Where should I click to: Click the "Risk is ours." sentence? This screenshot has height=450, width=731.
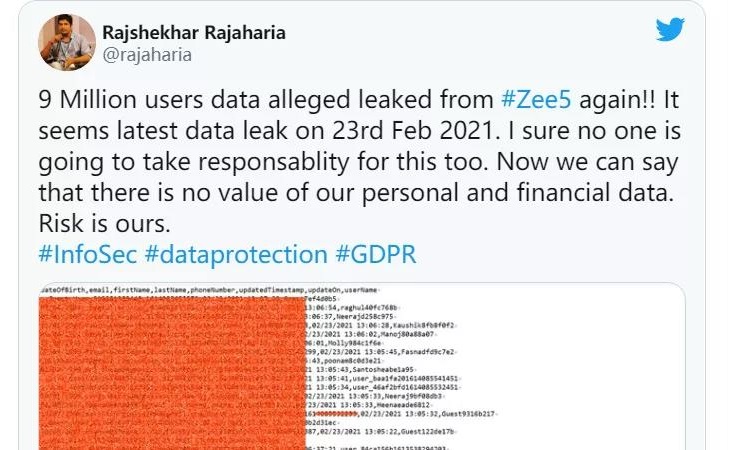[x=95, y=223]
